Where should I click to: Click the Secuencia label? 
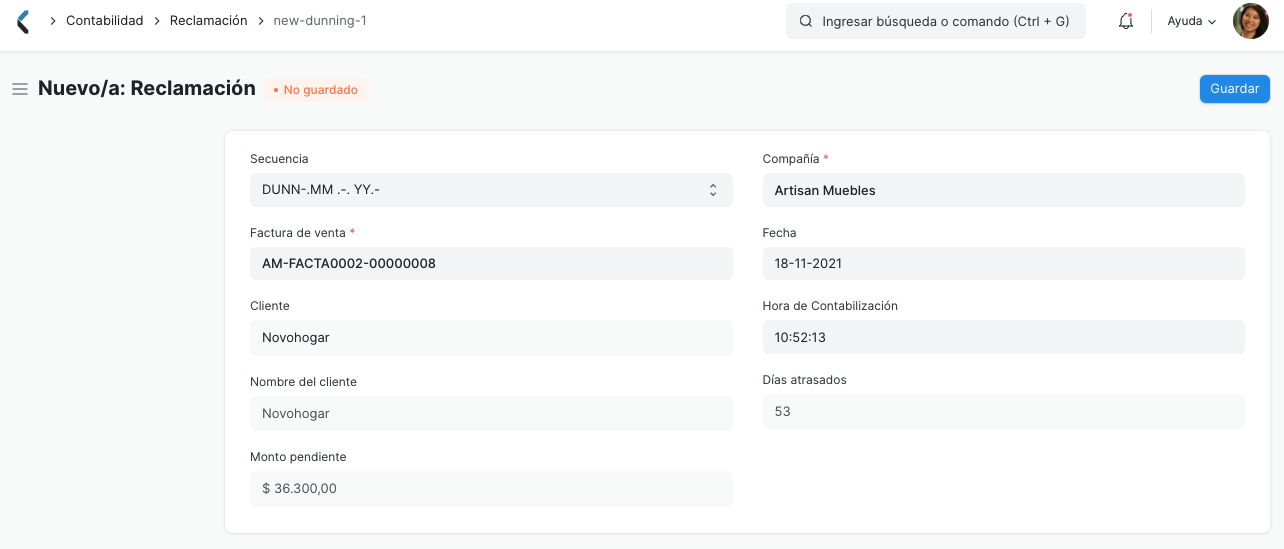tap(279, 159)
